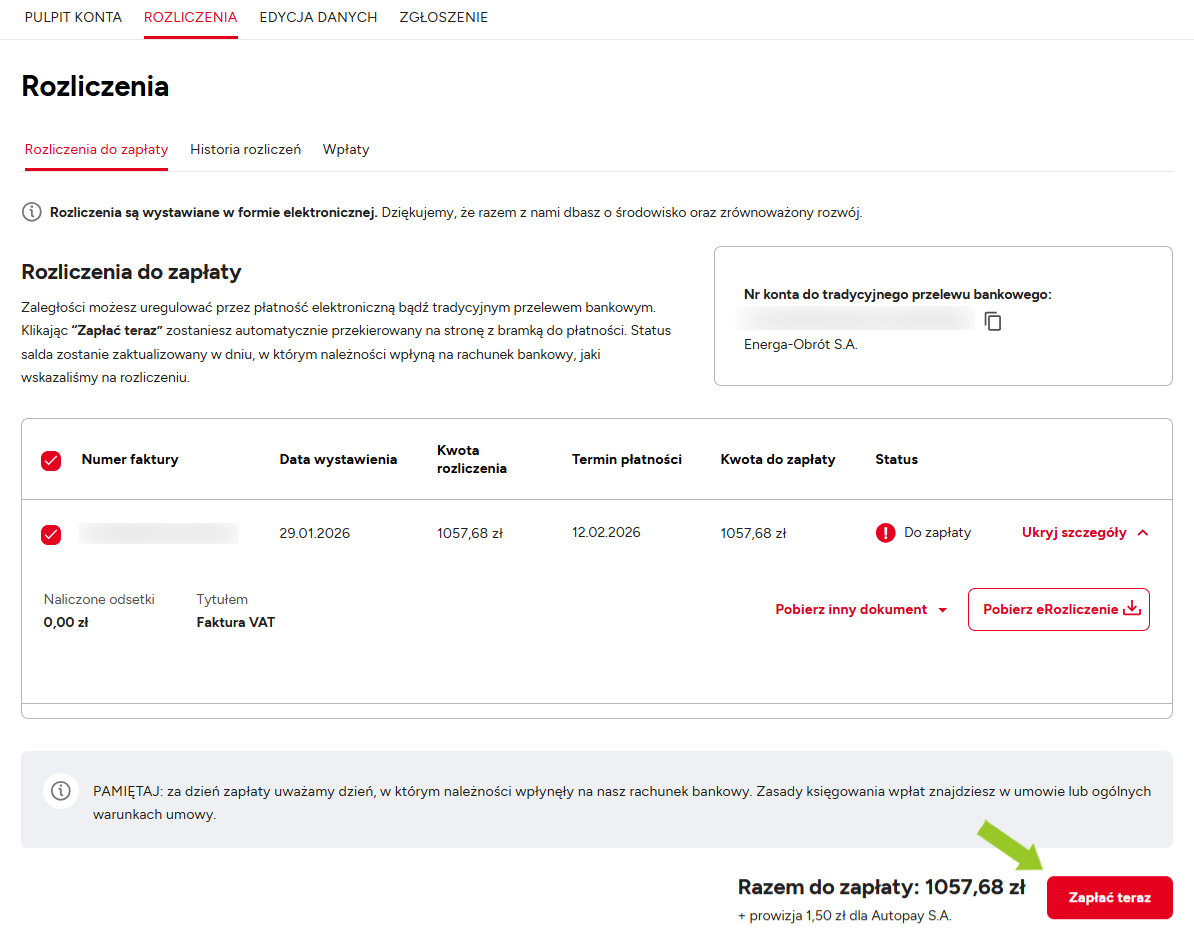Open the Pobierz inny dokument dropdown
The height and width of the screenshot is (940, 1194).
860,610
